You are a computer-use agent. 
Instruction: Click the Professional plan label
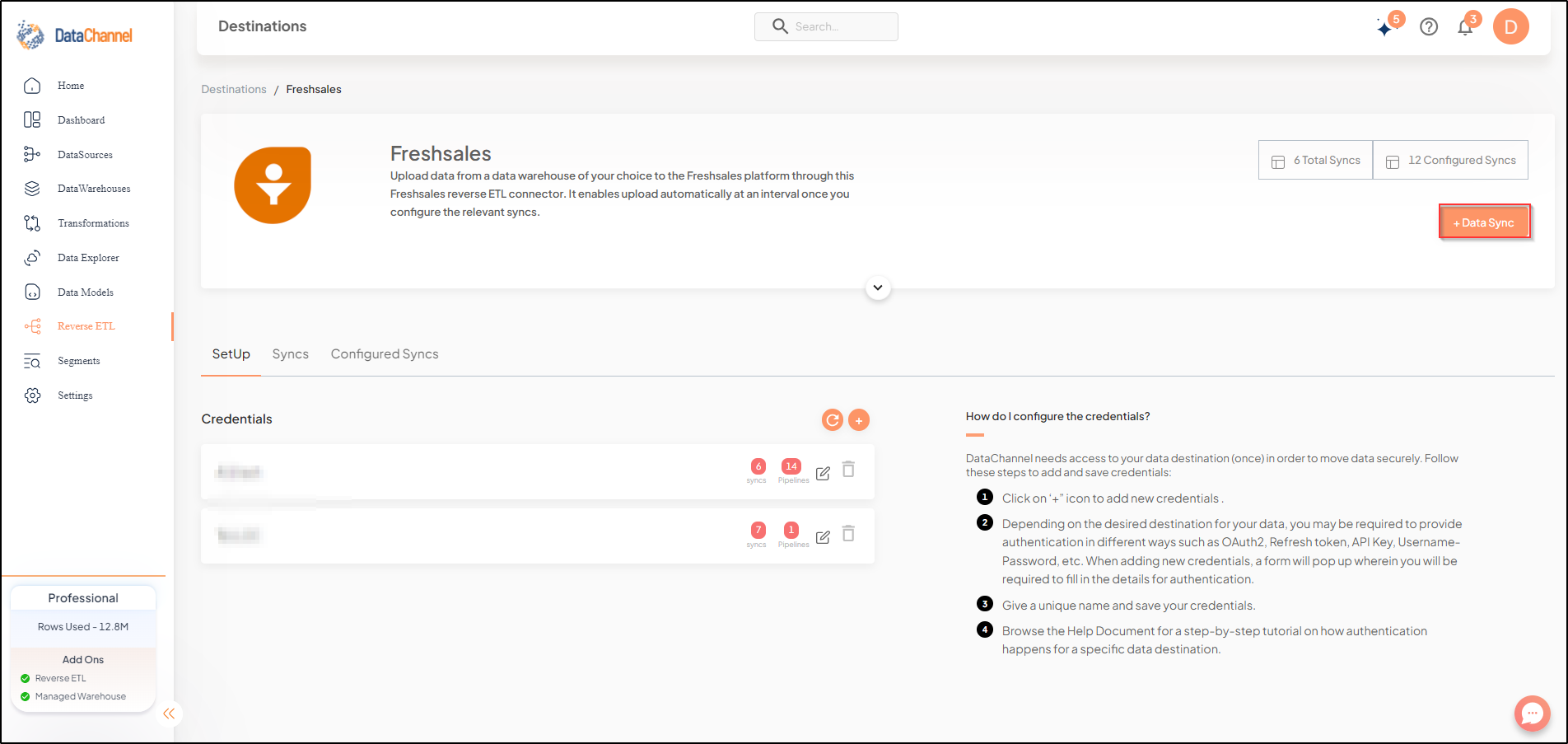83,598
